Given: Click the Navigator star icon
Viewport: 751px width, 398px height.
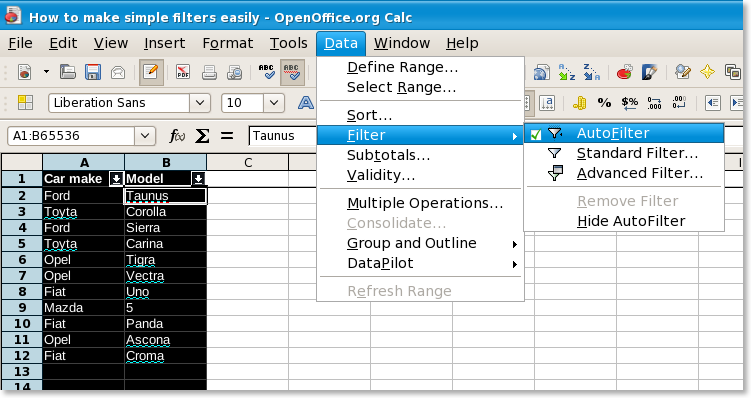Looking at the screenshot, I should click(x=707, y=72).
